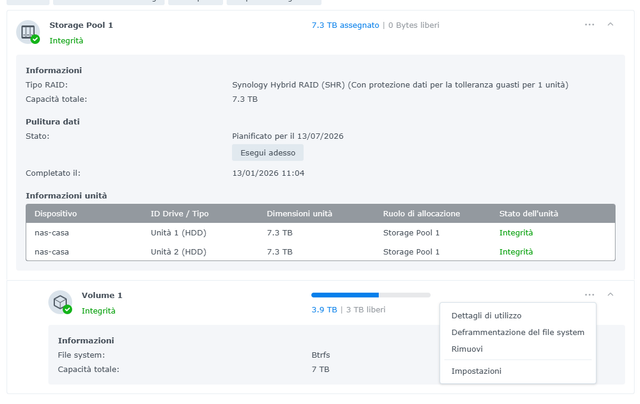This screenshot has height=404, width=640.
Task: Collapse the Storage Pool 1 section
Action: (x=610, y=24)
